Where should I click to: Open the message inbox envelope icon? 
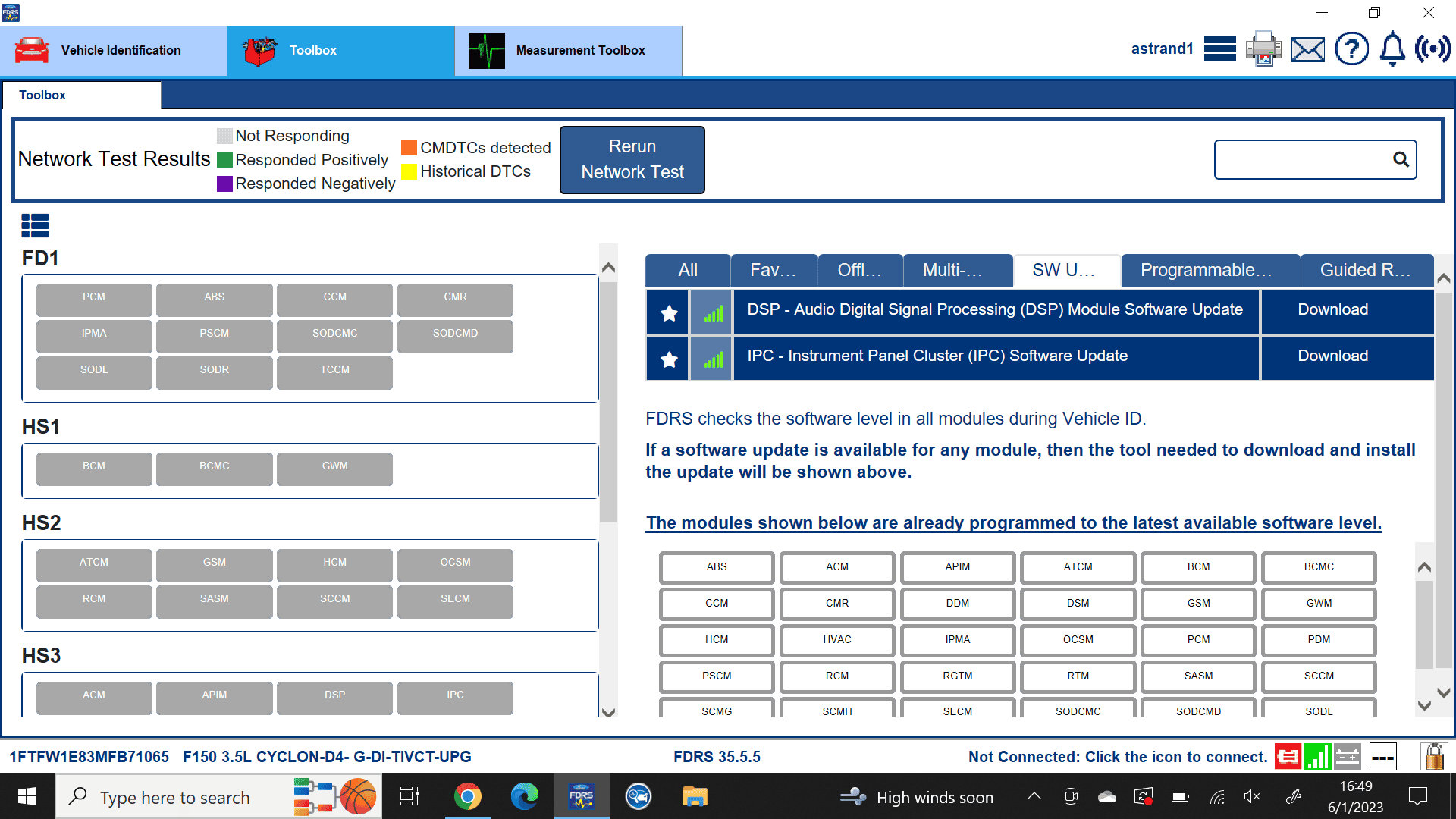(x=1308, y=49)
